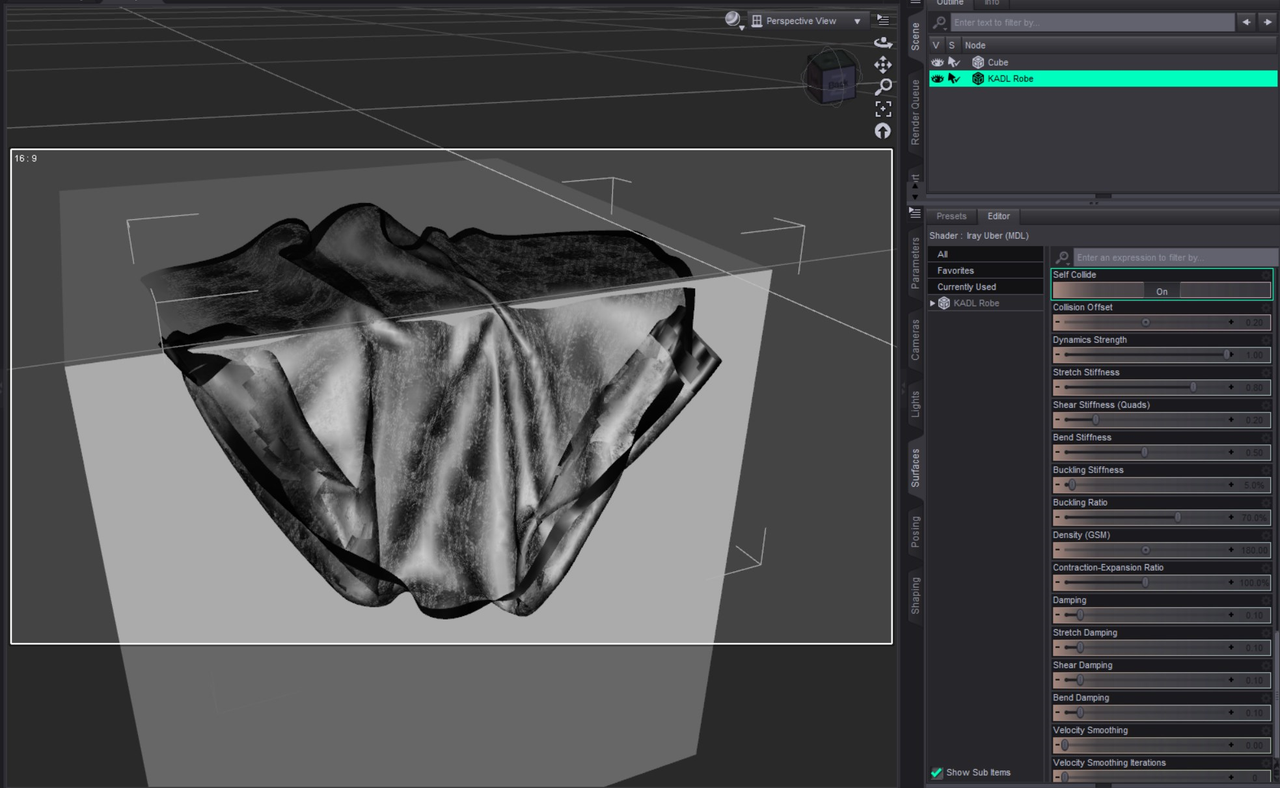Click the left arrow button by the scene filter
1280x788 pixels.
pyautogui.click(x=1247, y=22)
